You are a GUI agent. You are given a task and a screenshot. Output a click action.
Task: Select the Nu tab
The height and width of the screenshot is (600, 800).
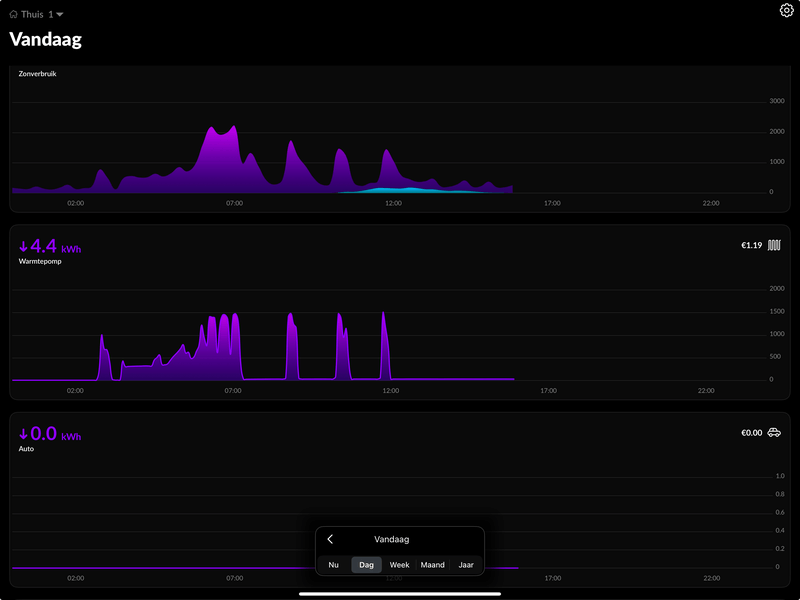[x=334, y=565]
